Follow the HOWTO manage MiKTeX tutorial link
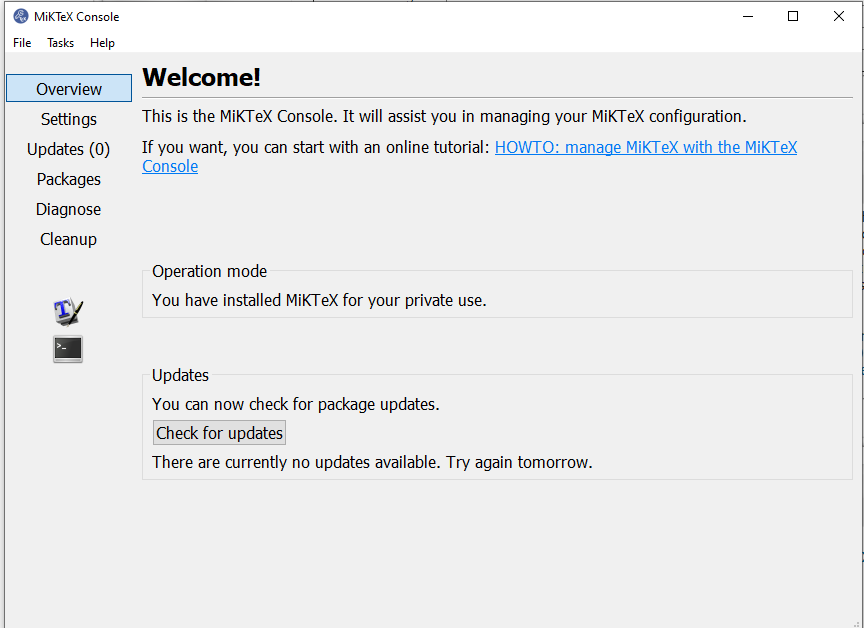 click(x=646, y=147)
